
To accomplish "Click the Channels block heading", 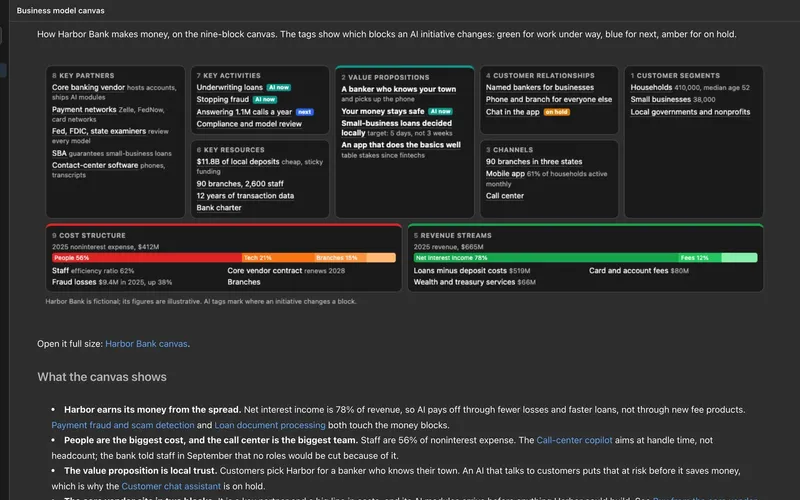I will 509,150.
